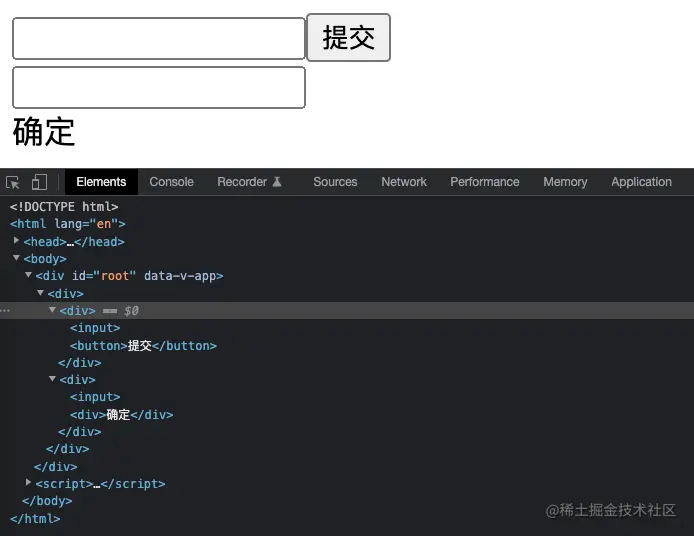The image size is (694, 536).
Task: Go to the Performance tab
Action: (x=485, y=182)
